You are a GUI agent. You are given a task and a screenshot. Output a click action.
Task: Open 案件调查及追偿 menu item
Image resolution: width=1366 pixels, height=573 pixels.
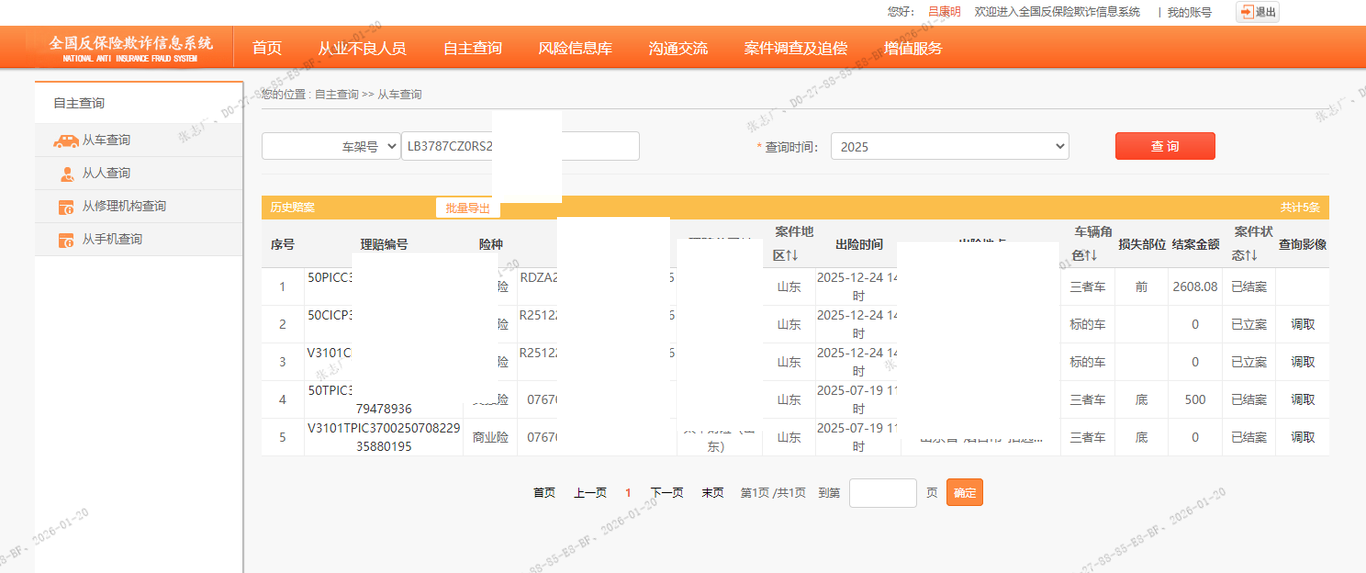pyautogui.click(x=795, y=48)
